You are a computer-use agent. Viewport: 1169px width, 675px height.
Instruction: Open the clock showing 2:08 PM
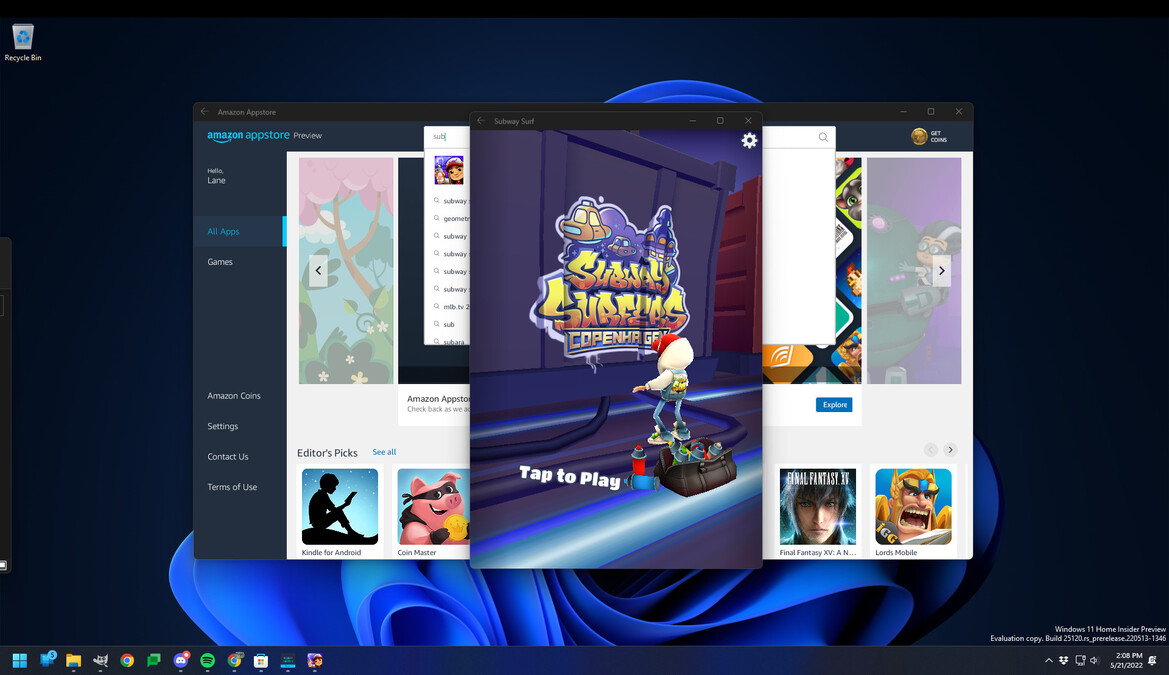1126,660
